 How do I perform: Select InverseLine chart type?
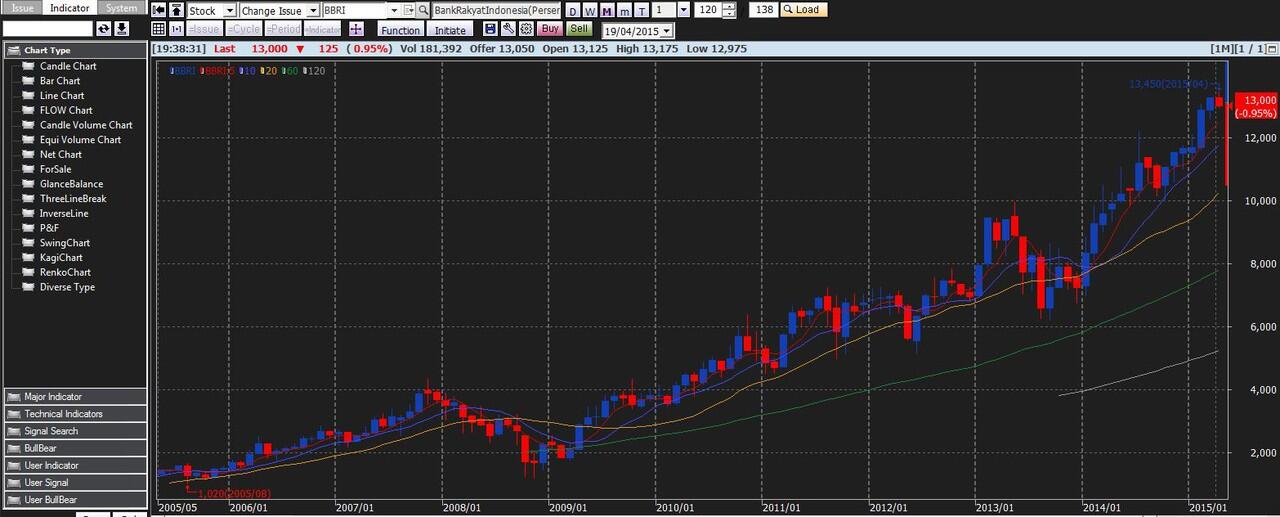(64, 213)
